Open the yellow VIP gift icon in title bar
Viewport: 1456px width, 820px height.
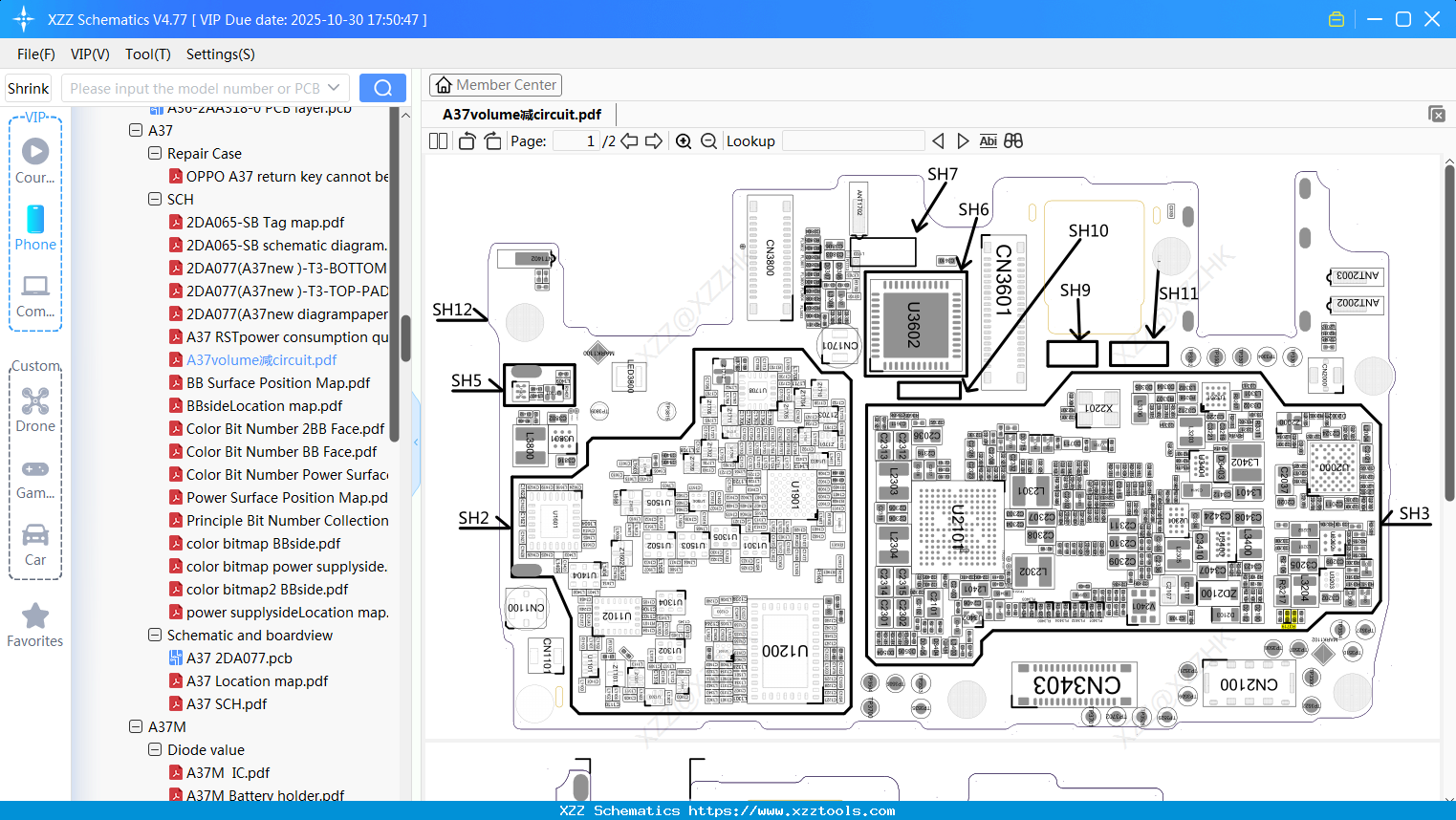[1336, 19]
